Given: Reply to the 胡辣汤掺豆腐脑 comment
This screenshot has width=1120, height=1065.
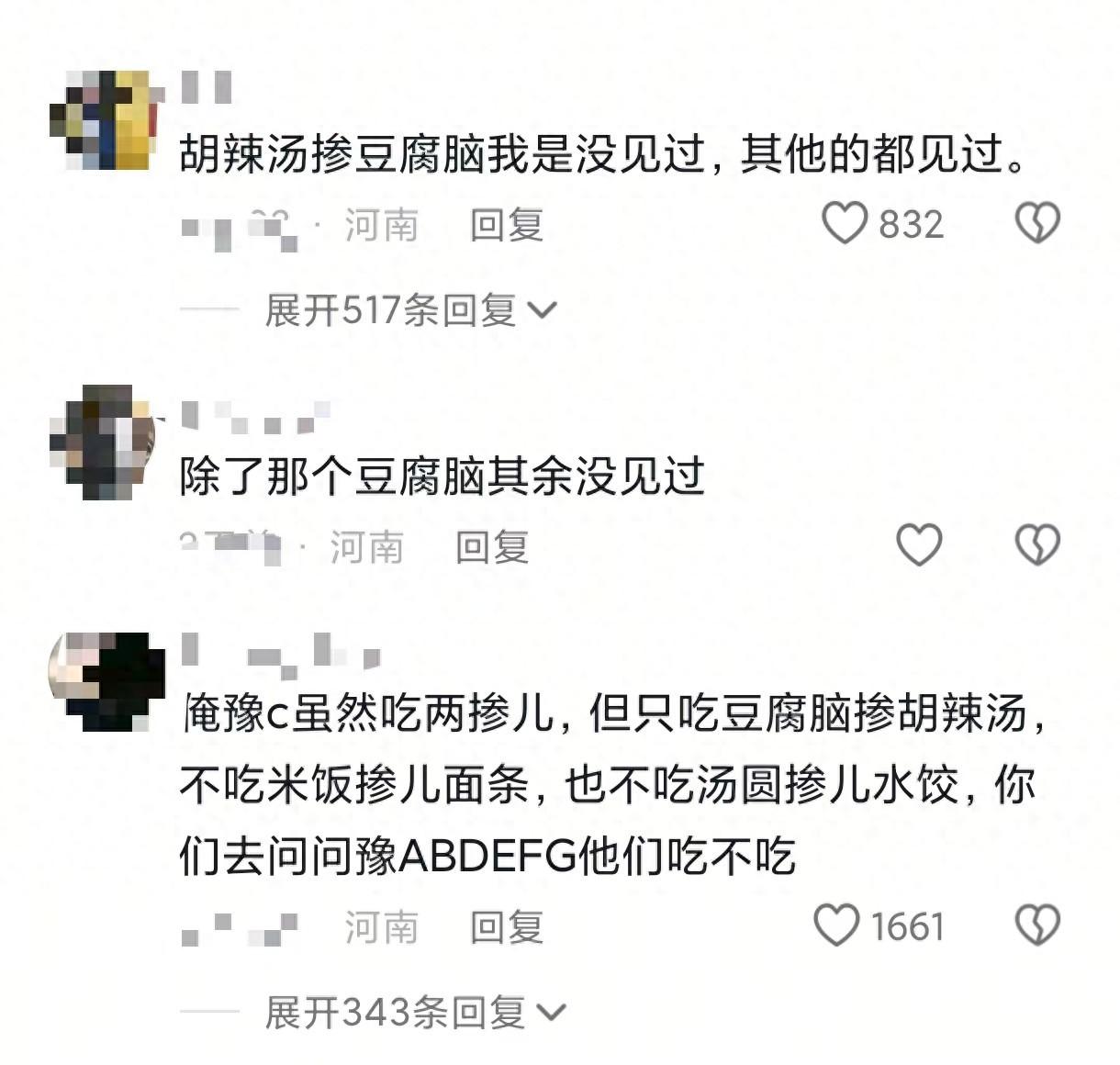Looking at the screenshot, I should tap(507, 225).
